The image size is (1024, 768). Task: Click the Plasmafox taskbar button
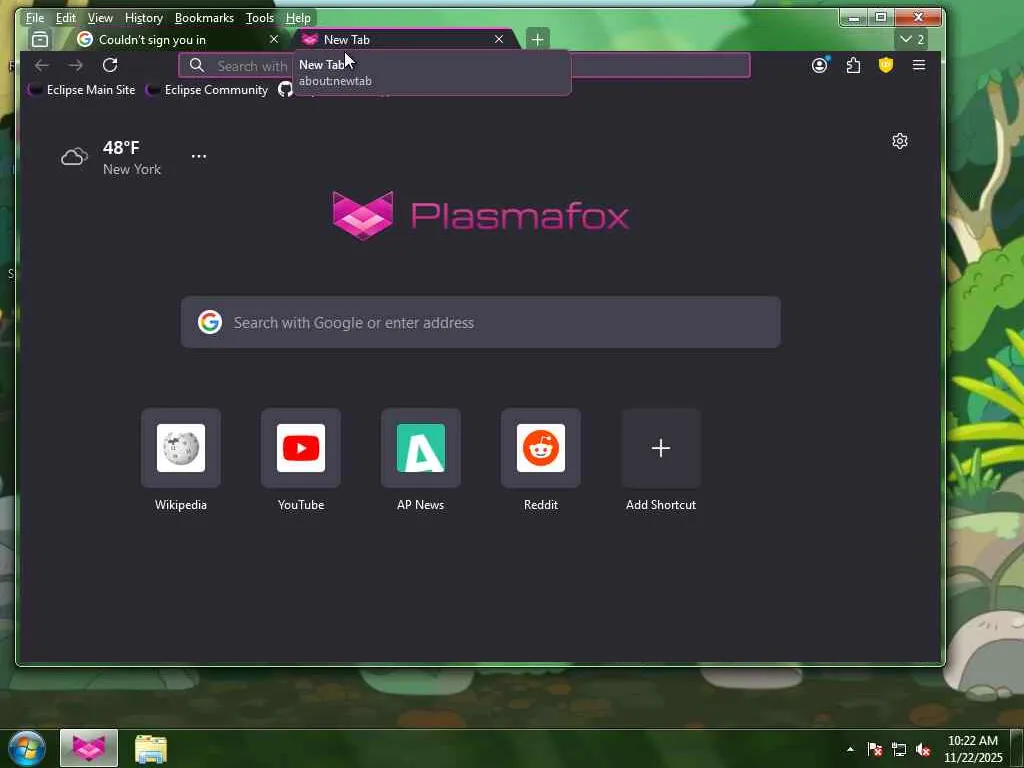(89, 748)
